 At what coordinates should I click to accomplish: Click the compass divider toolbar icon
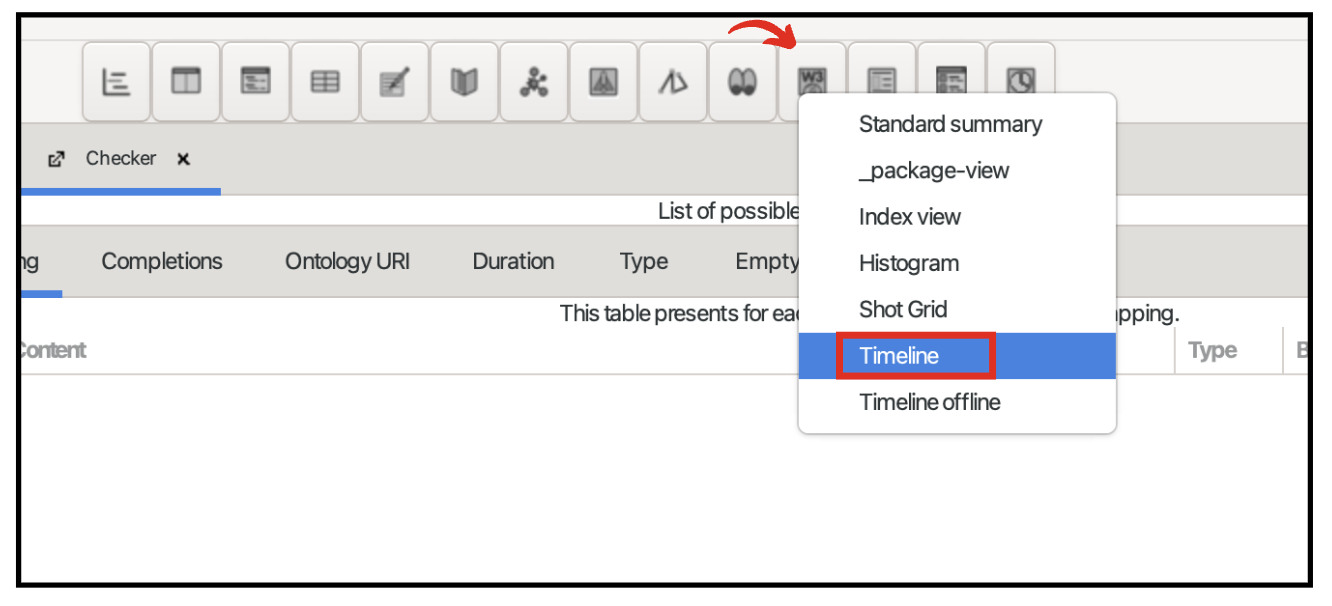click(672, 81)
